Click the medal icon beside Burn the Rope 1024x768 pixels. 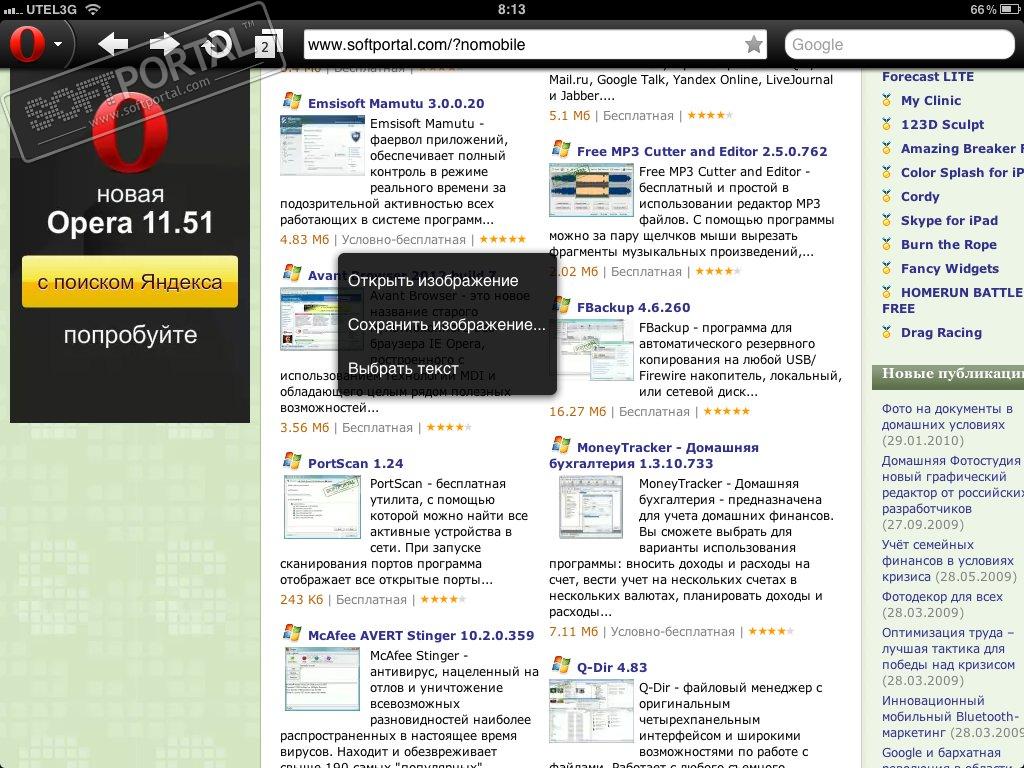click(886, 244)
